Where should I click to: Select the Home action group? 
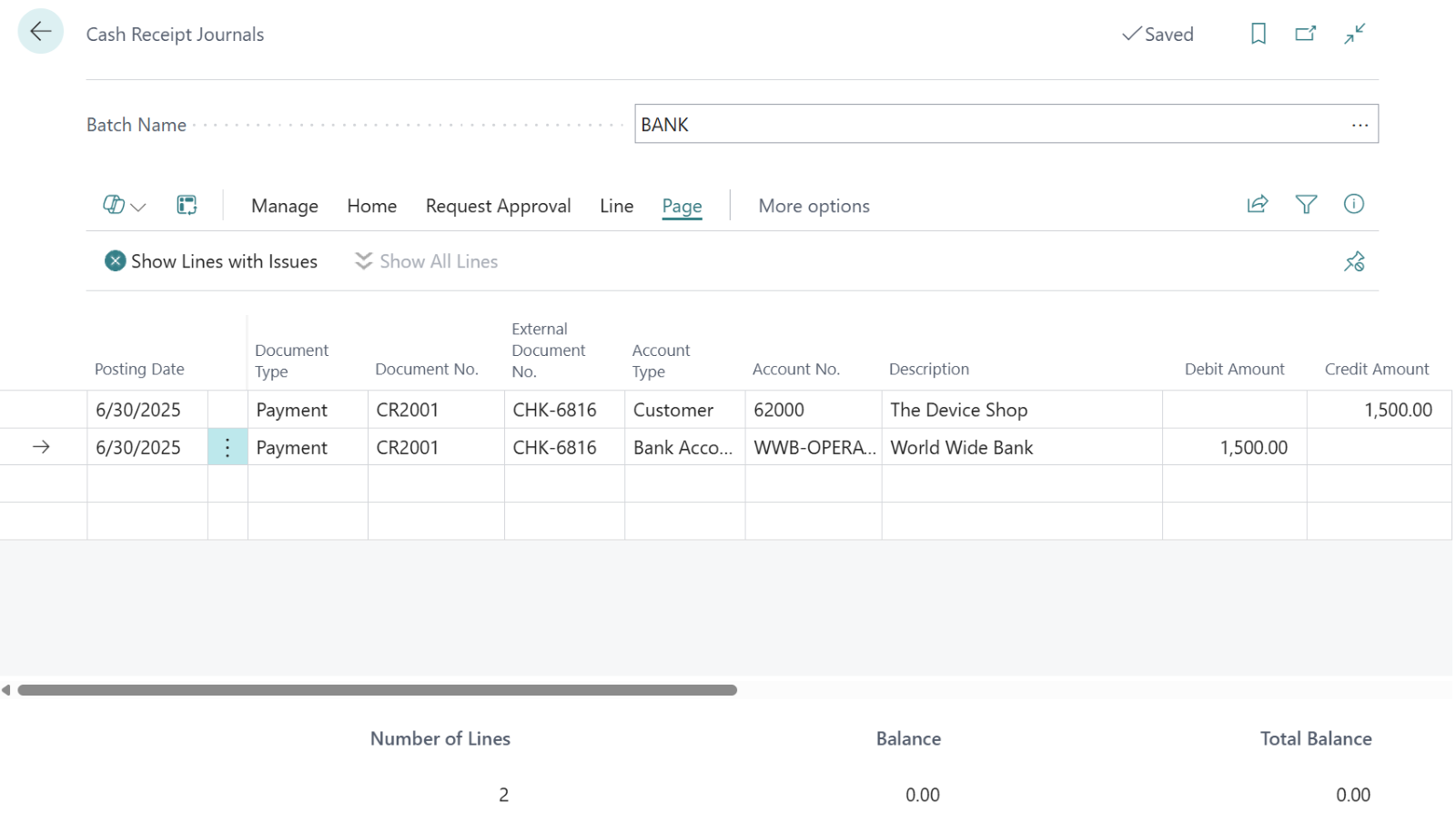(371, 206)
